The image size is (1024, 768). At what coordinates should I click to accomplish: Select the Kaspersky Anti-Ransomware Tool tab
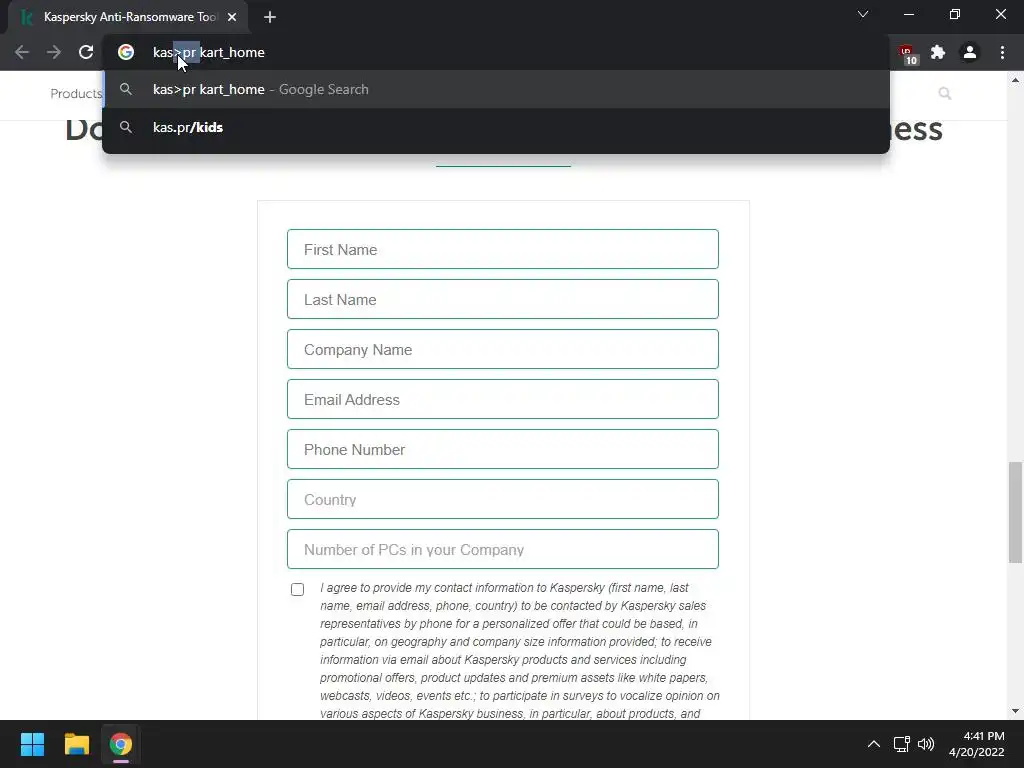pos(127,17)
